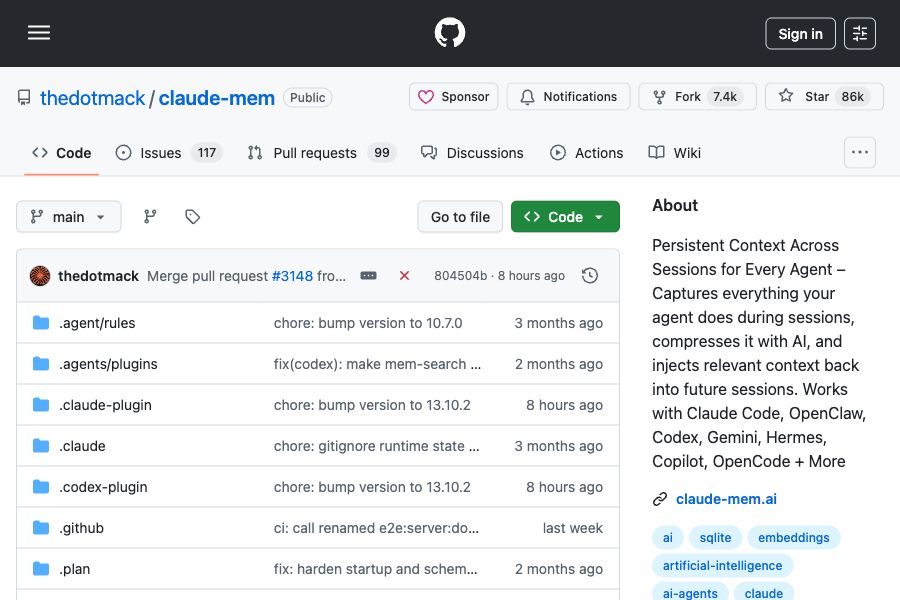Open commit history clock icon
900x600 pixels.
pyautogui.click(x=590, y=276)
